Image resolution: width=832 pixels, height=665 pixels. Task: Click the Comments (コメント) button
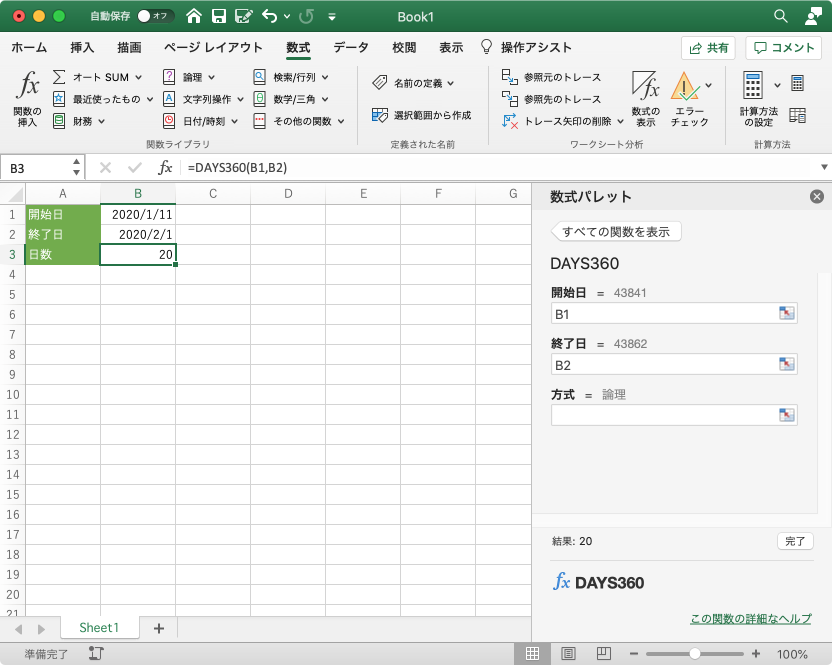click(x=784, y=48)
